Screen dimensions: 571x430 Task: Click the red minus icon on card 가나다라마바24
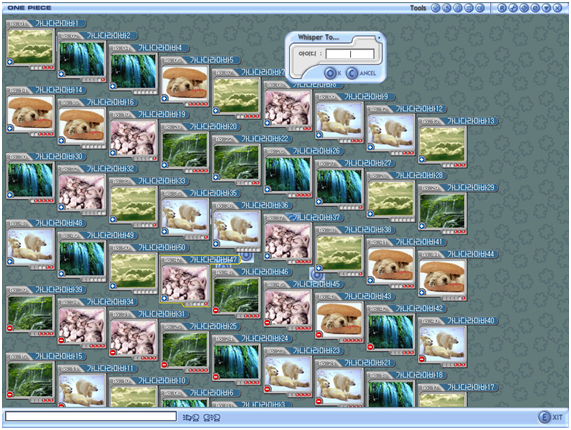click(216, 377)
